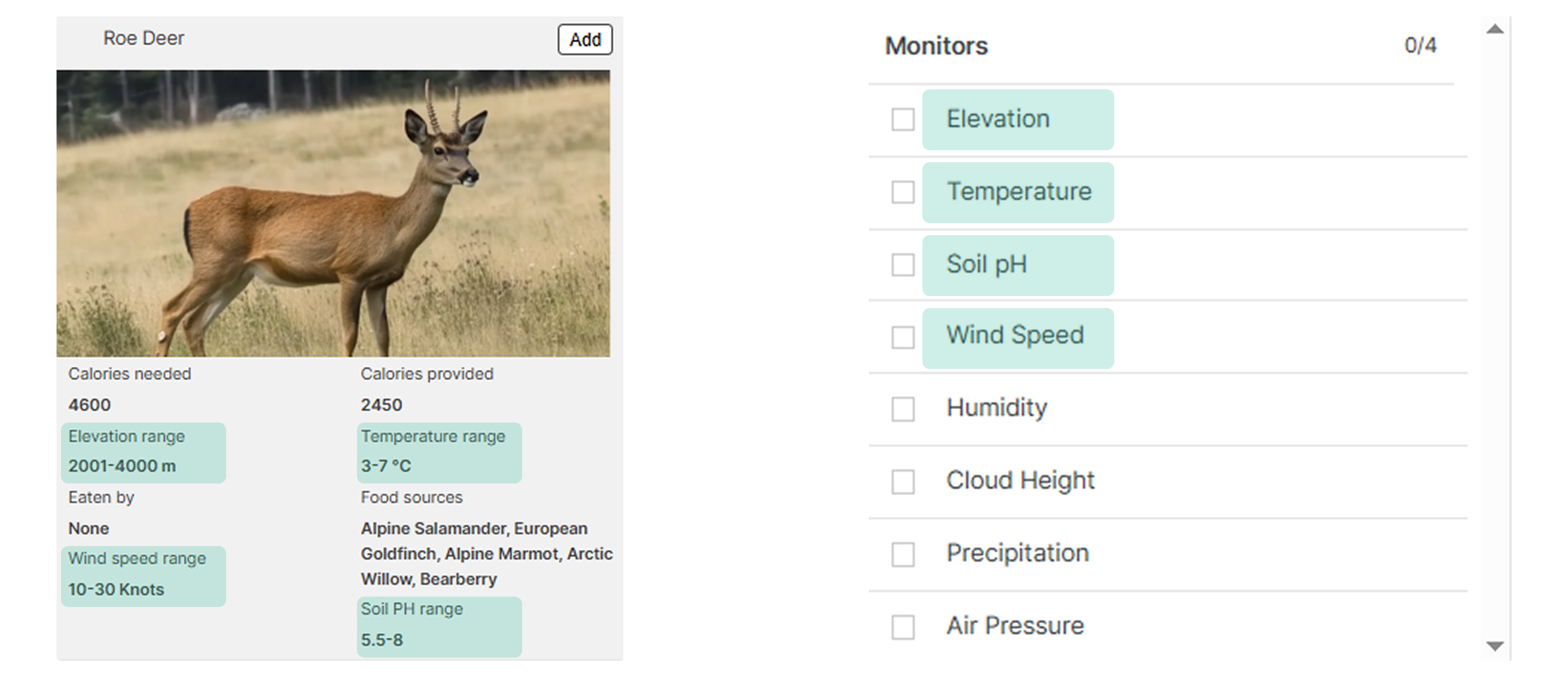1568x677 pixels.
Task: Select the highlighted Temperature monitor label
Action: click(1018, 192)
